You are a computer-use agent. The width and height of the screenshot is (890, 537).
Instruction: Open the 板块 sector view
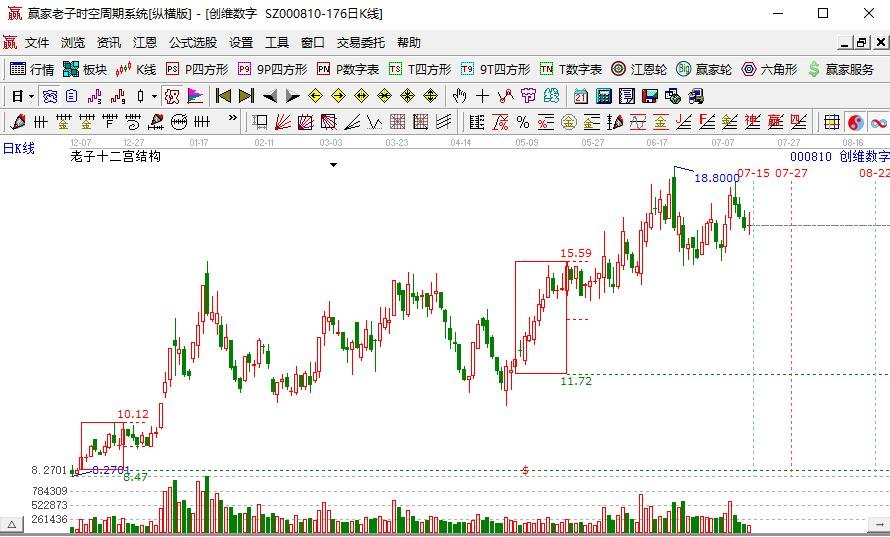tap(85, 69)
